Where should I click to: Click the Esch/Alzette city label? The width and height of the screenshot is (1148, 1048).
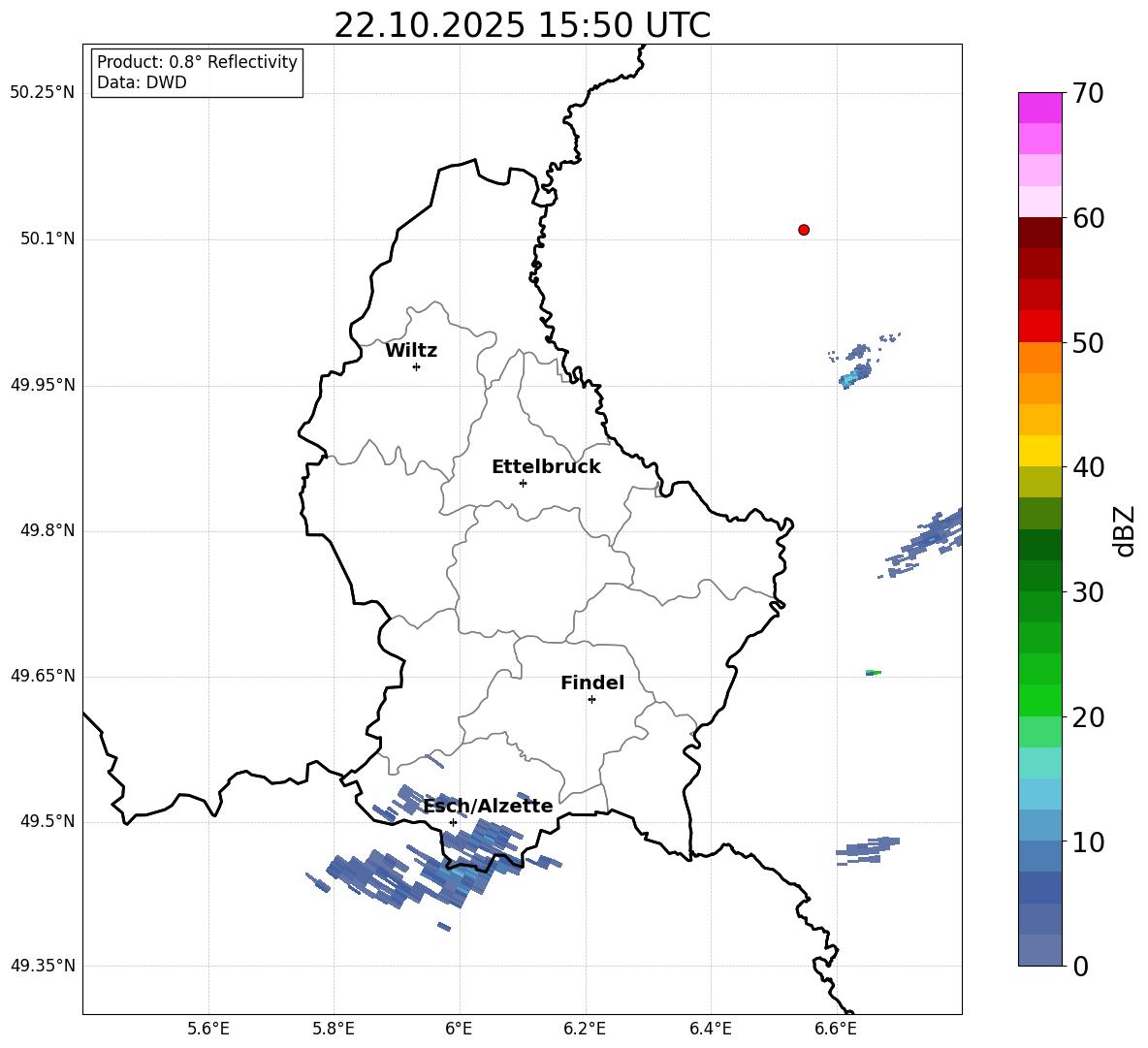(489, 807)
